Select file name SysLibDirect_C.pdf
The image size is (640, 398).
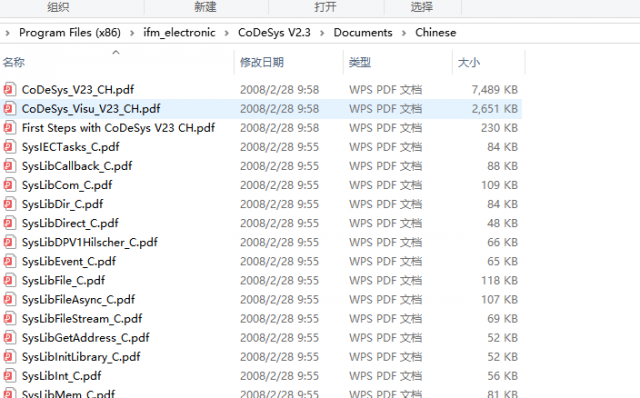tap(70, 223)
